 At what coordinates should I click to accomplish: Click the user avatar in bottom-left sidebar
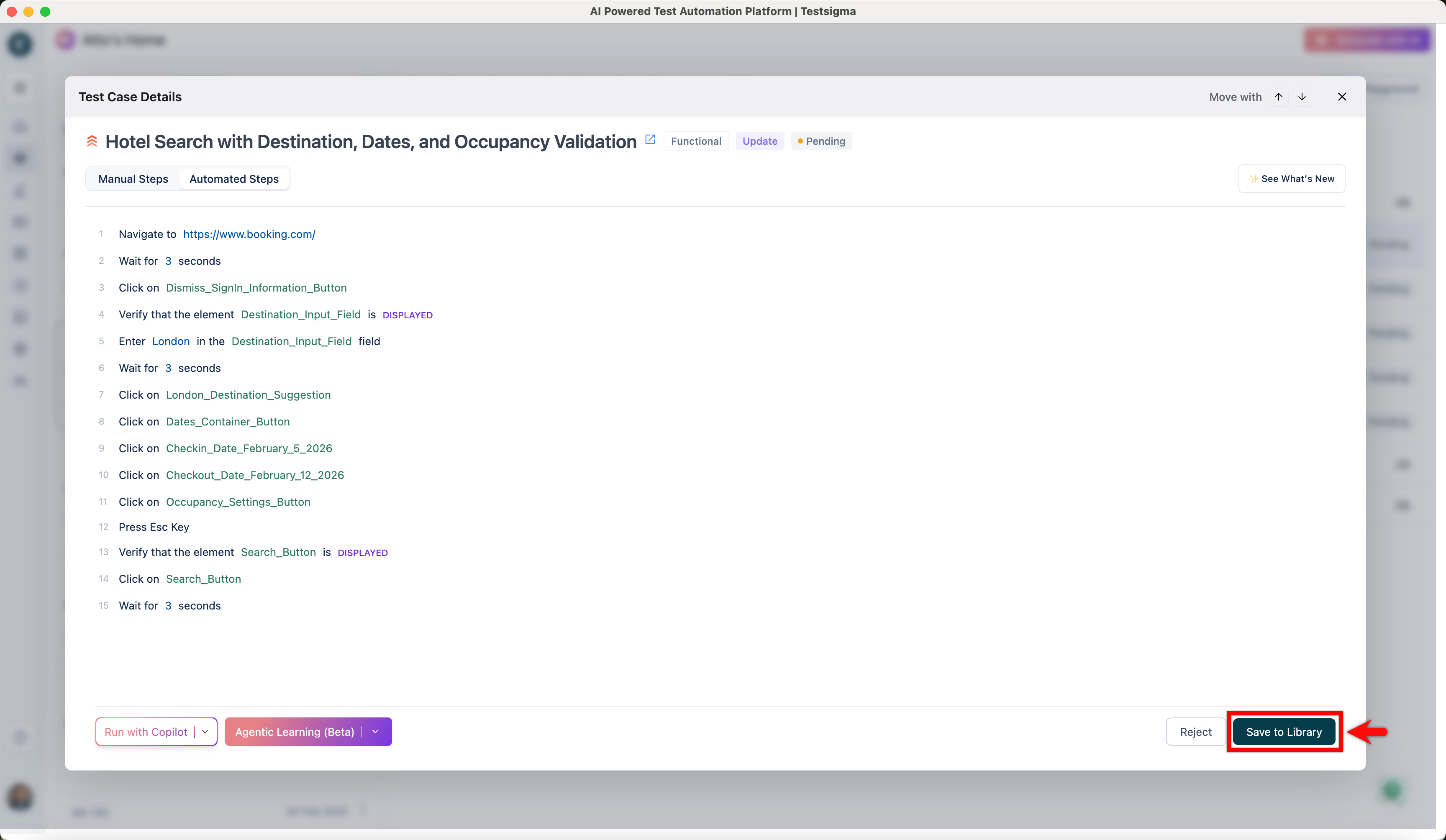coord(20,797)
